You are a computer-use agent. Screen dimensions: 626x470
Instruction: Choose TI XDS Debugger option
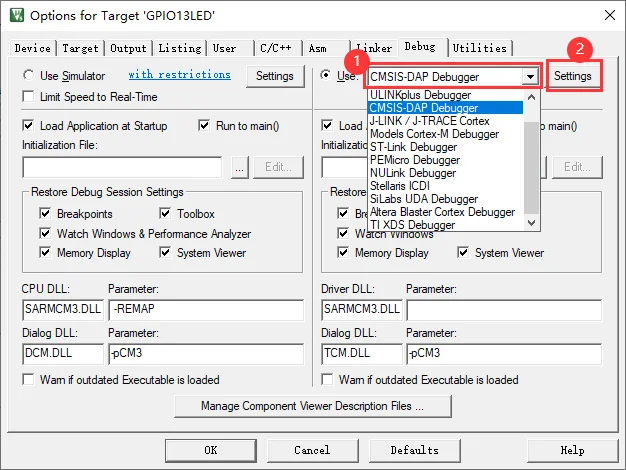pos(446,225)
